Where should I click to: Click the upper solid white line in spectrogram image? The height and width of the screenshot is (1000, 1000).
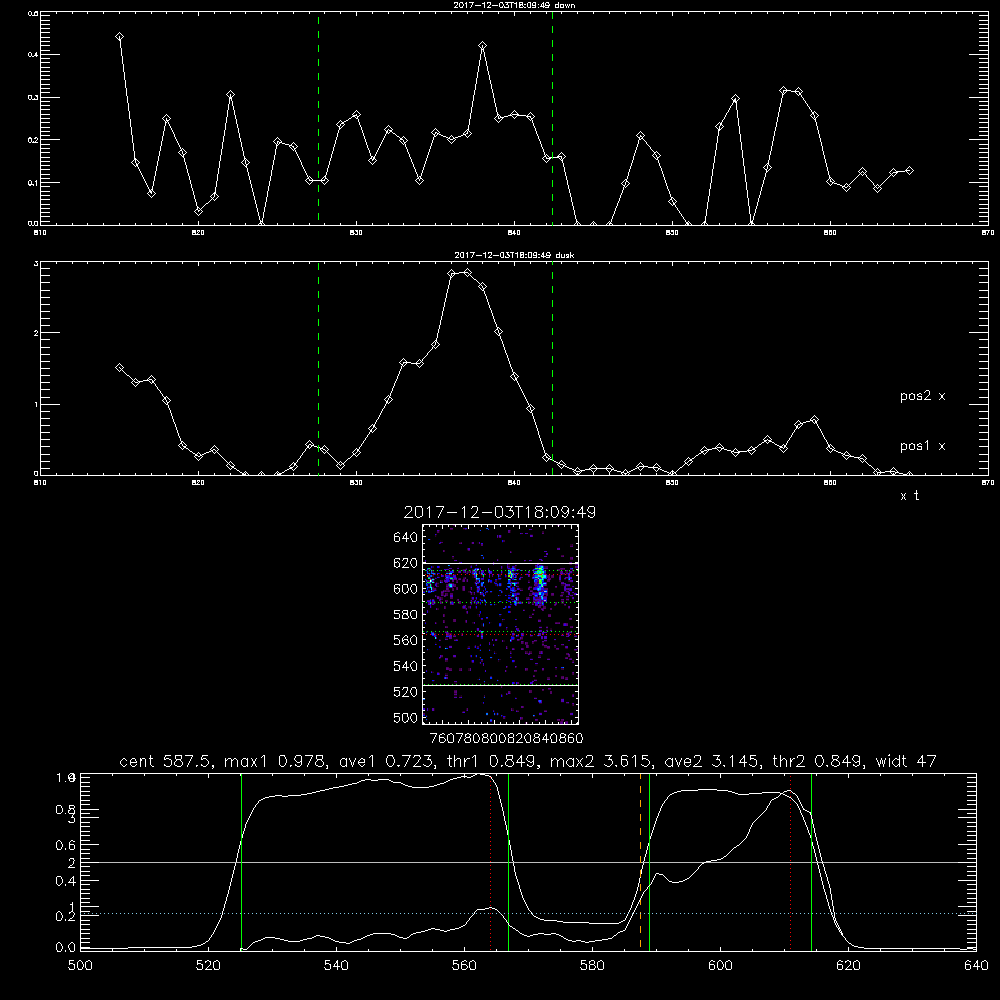[500, 564]
